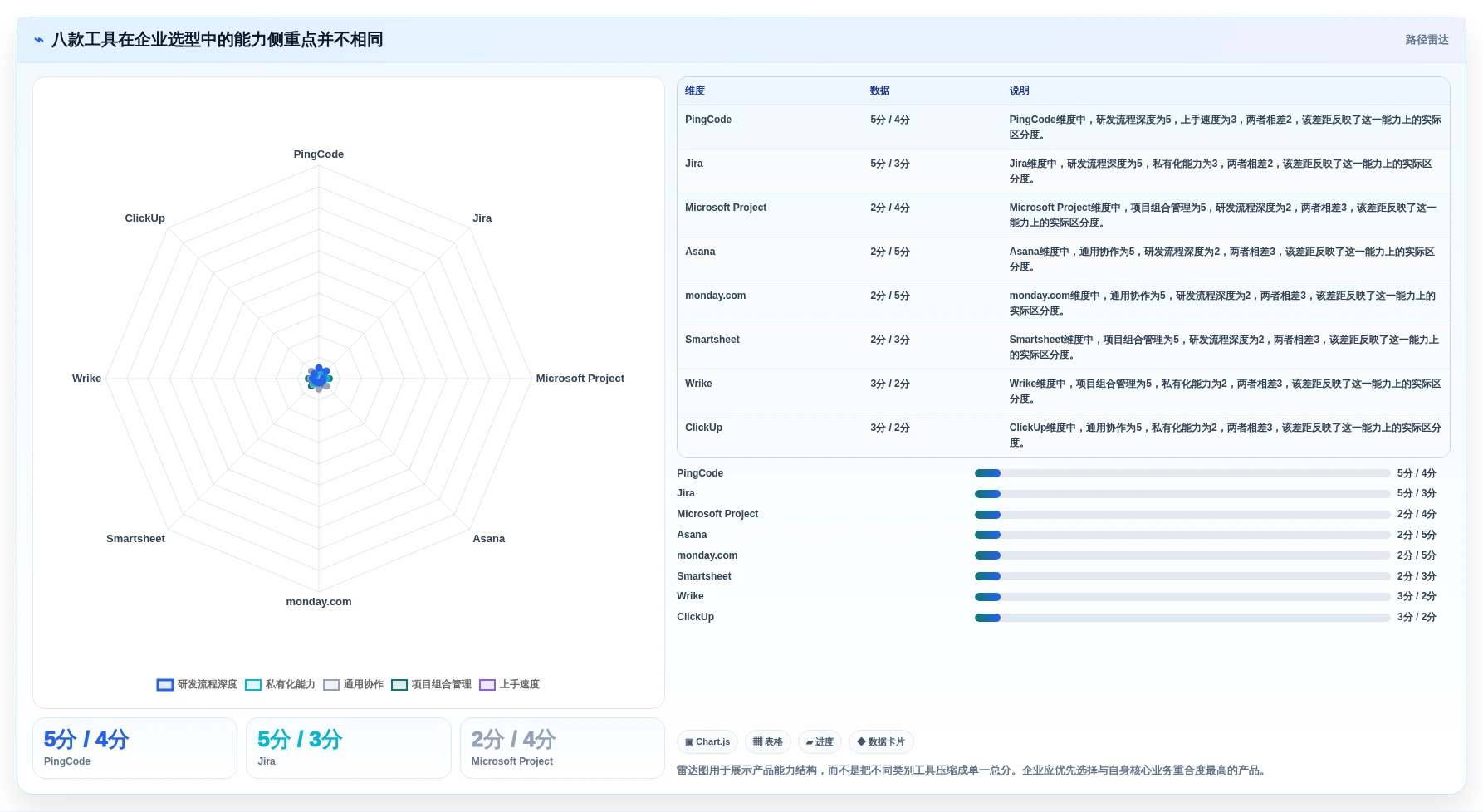Click monday.com axis label on radar chart
This screenshot has height=812, width=1483.
(319, 602)
